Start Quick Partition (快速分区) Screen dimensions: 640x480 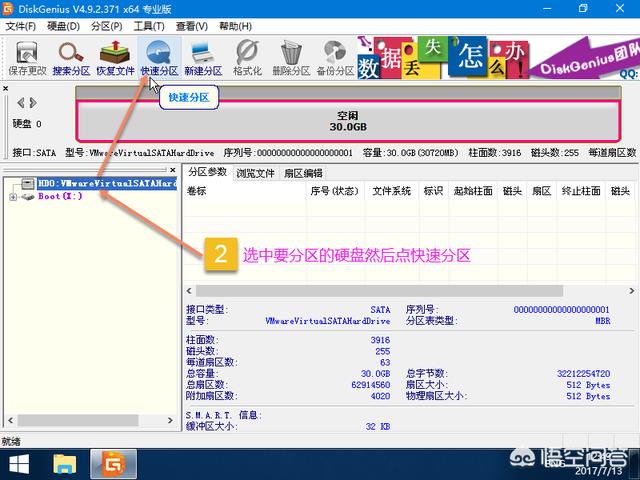click(159, 58)
